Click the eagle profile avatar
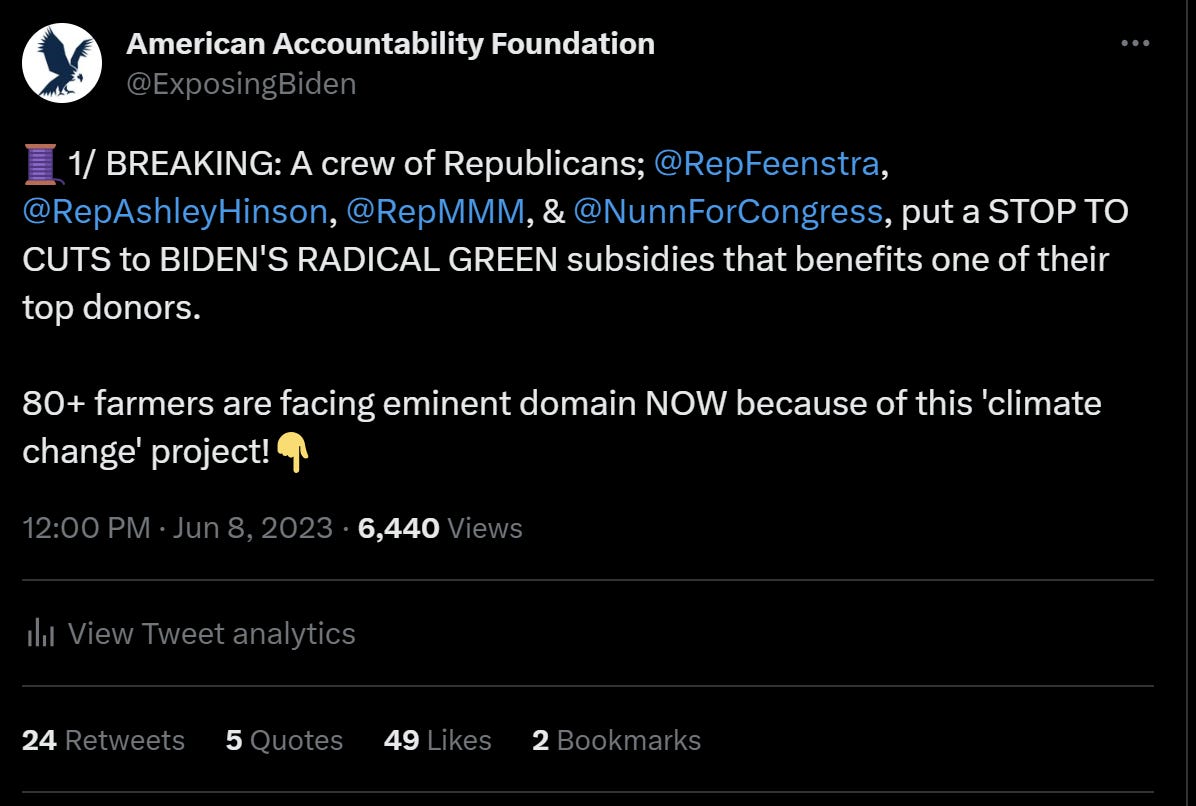 62,63
